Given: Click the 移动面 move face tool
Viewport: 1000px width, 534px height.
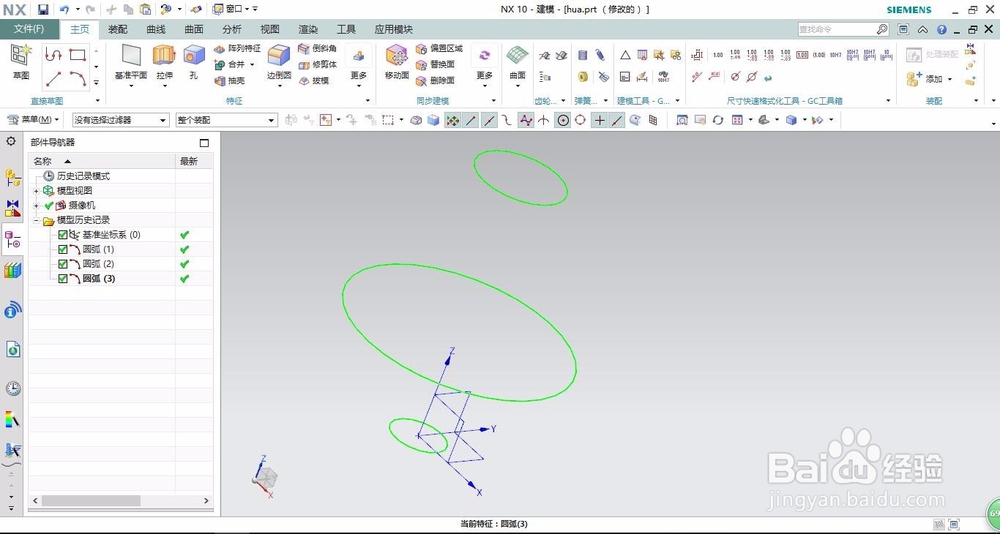Looking at the screenshot, I should 397,56.
